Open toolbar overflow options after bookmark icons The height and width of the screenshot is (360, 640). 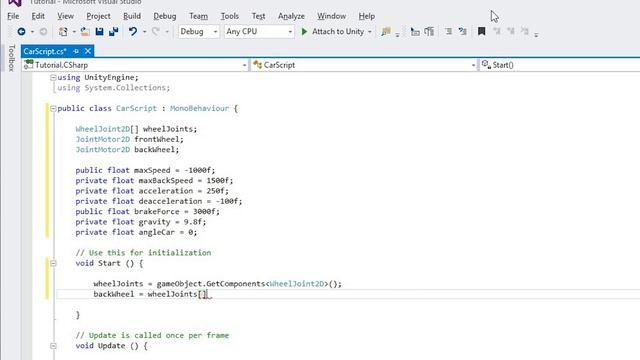tap(536, 35)
